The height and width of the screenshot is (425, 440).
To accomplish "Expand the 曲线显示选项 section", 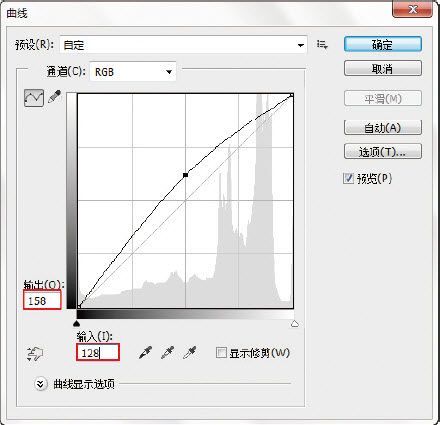I will 40,384.
